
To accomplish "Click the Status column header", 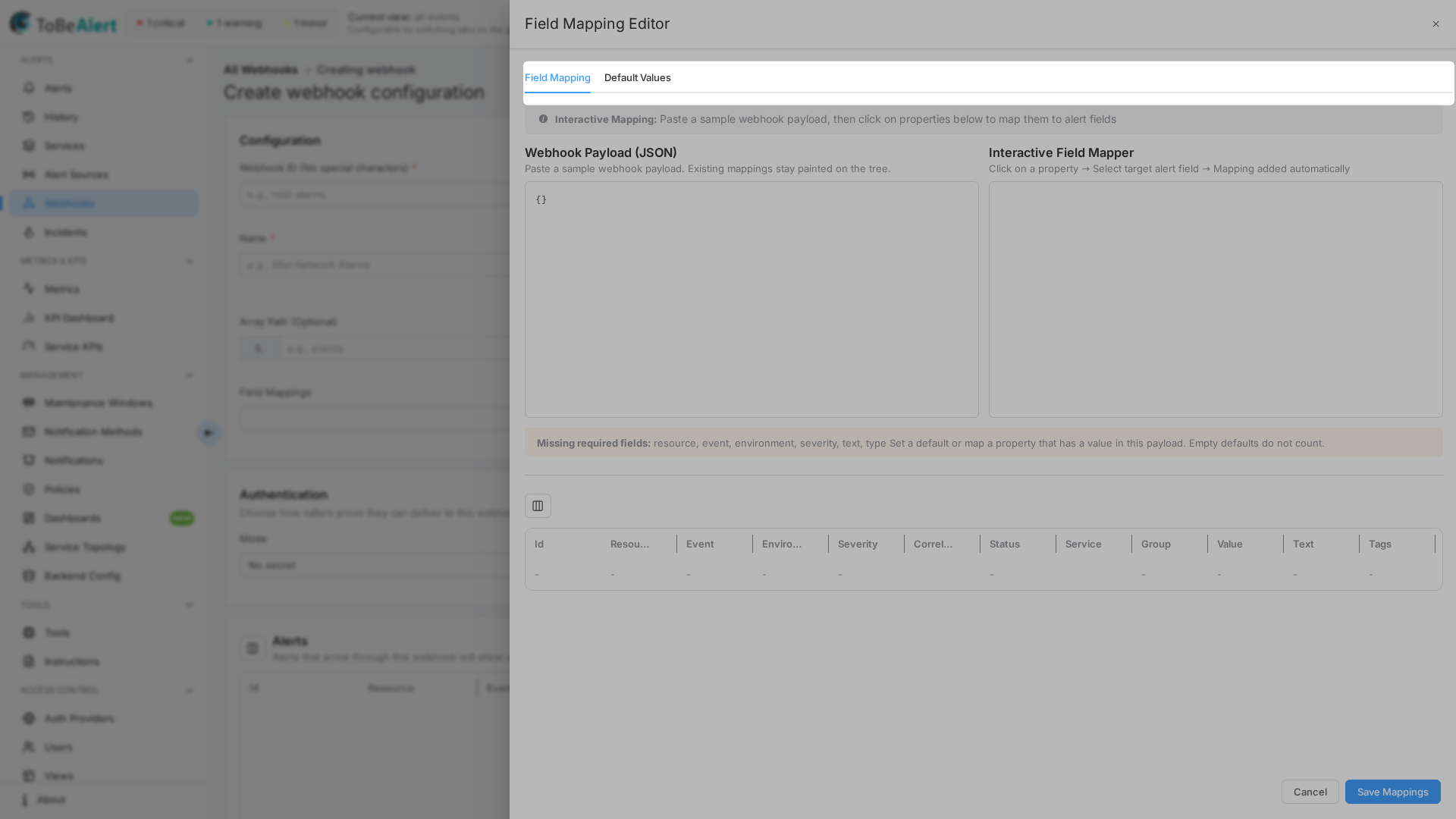I will [1004, 544].
